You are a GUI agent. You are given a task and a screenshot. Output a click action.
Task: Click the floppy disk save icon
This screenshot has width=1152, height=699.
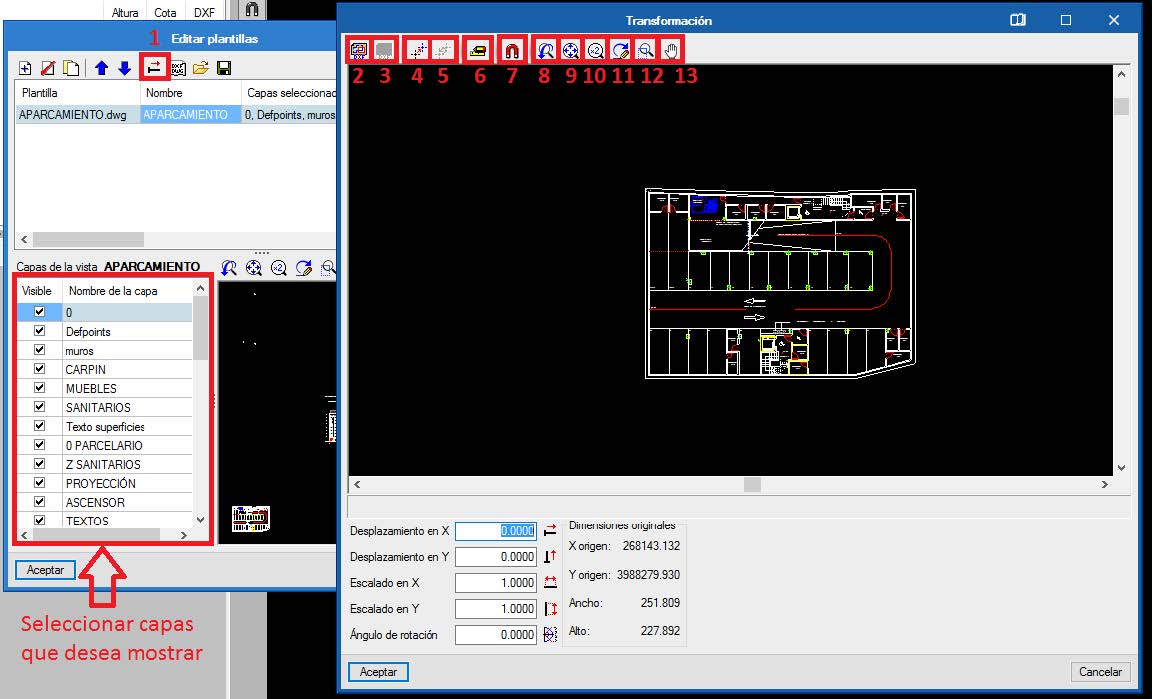point(224,68)
